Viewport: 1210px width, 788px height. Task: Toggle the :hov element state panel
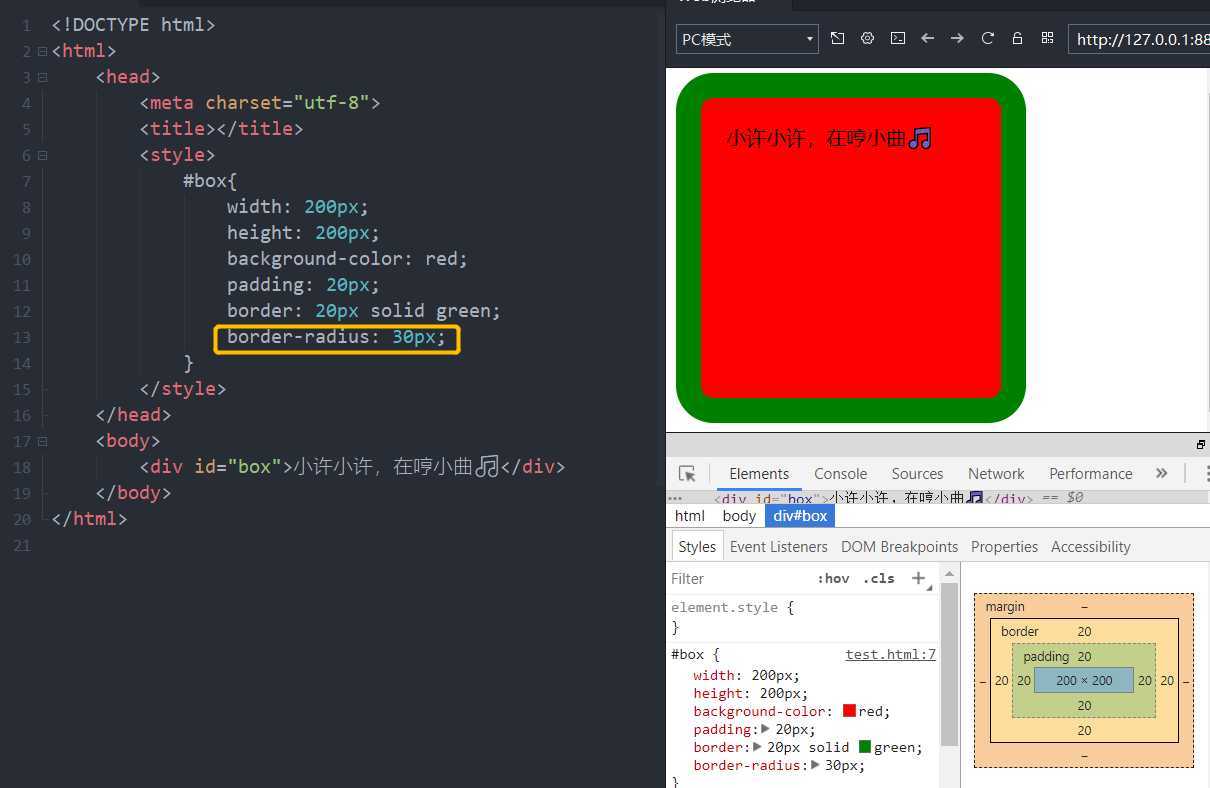coord(833,578)
